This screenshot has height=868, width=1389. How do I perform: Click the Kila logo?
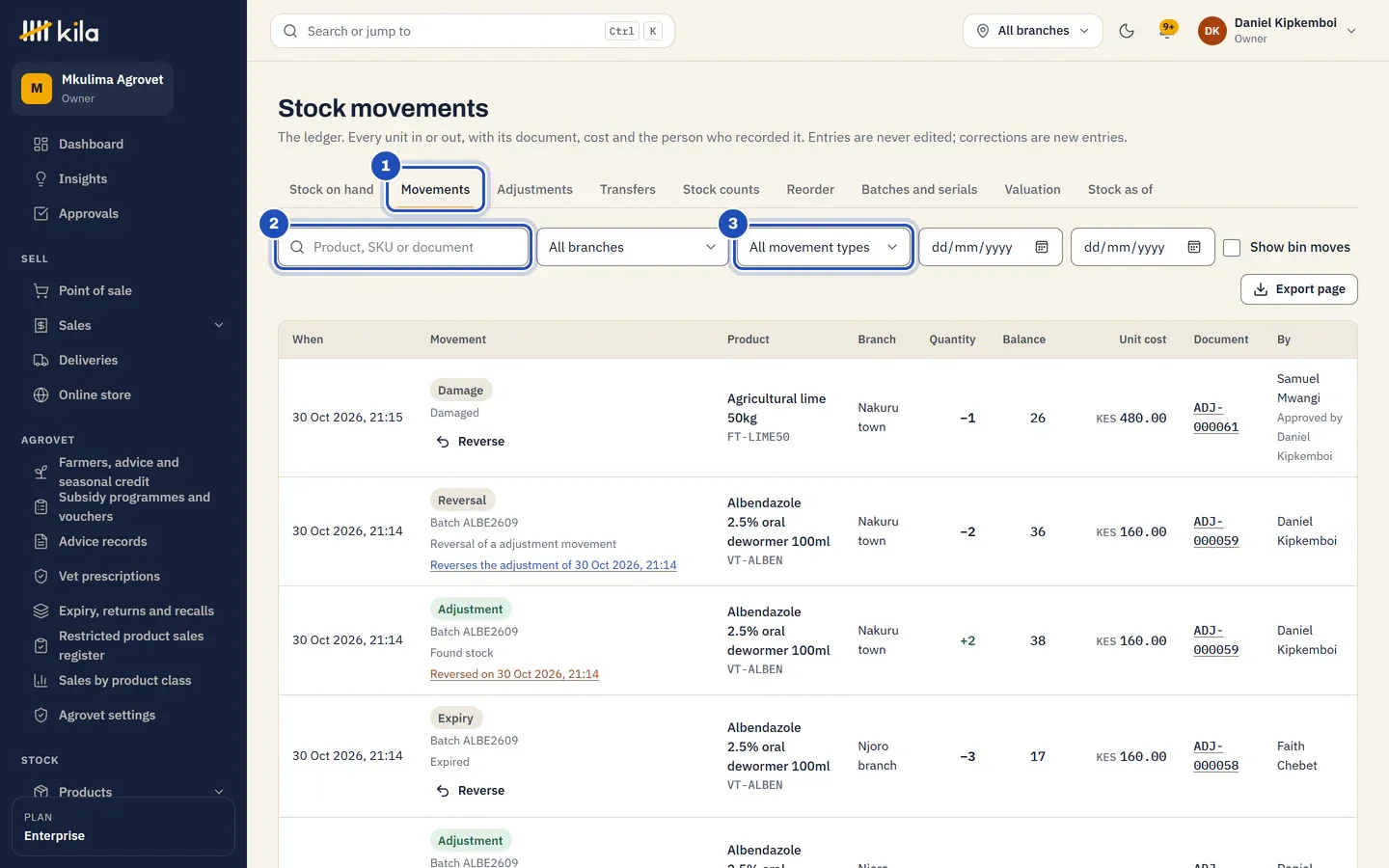[x=59, y=31]
